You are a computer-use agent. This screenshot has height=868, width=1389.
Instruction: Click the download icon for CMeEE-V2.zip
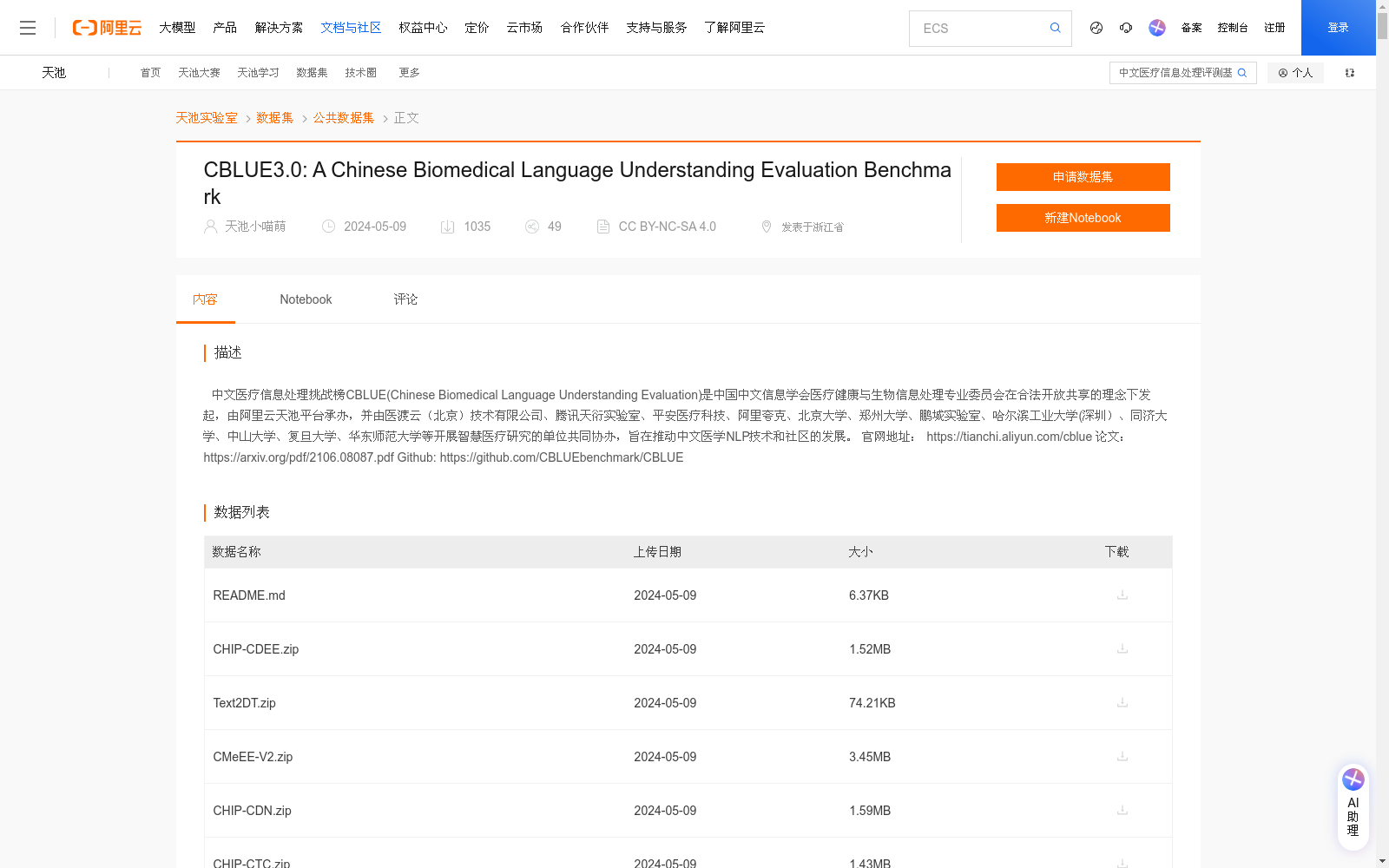pos(1122,757)
